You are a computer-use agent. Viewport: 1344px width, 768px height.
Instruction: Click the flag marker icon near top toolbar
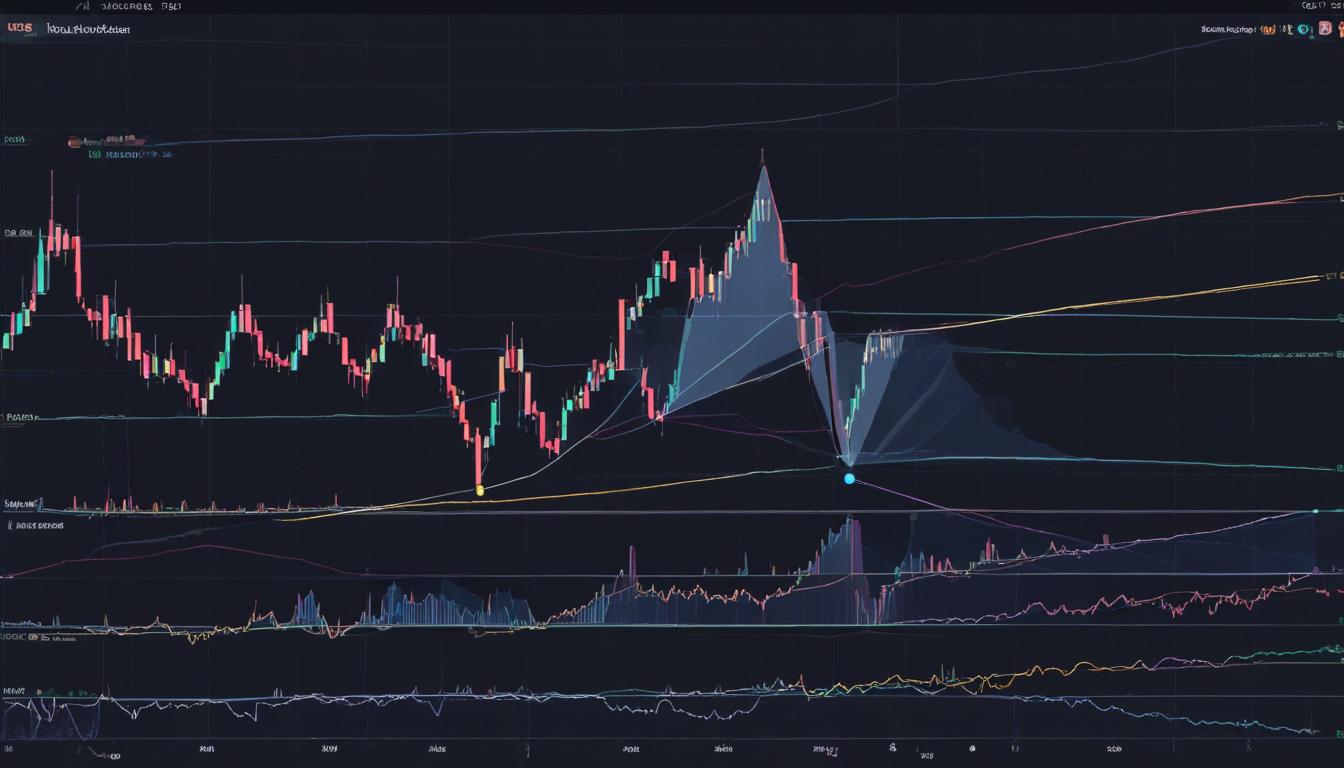click(x=1288, y=29)
